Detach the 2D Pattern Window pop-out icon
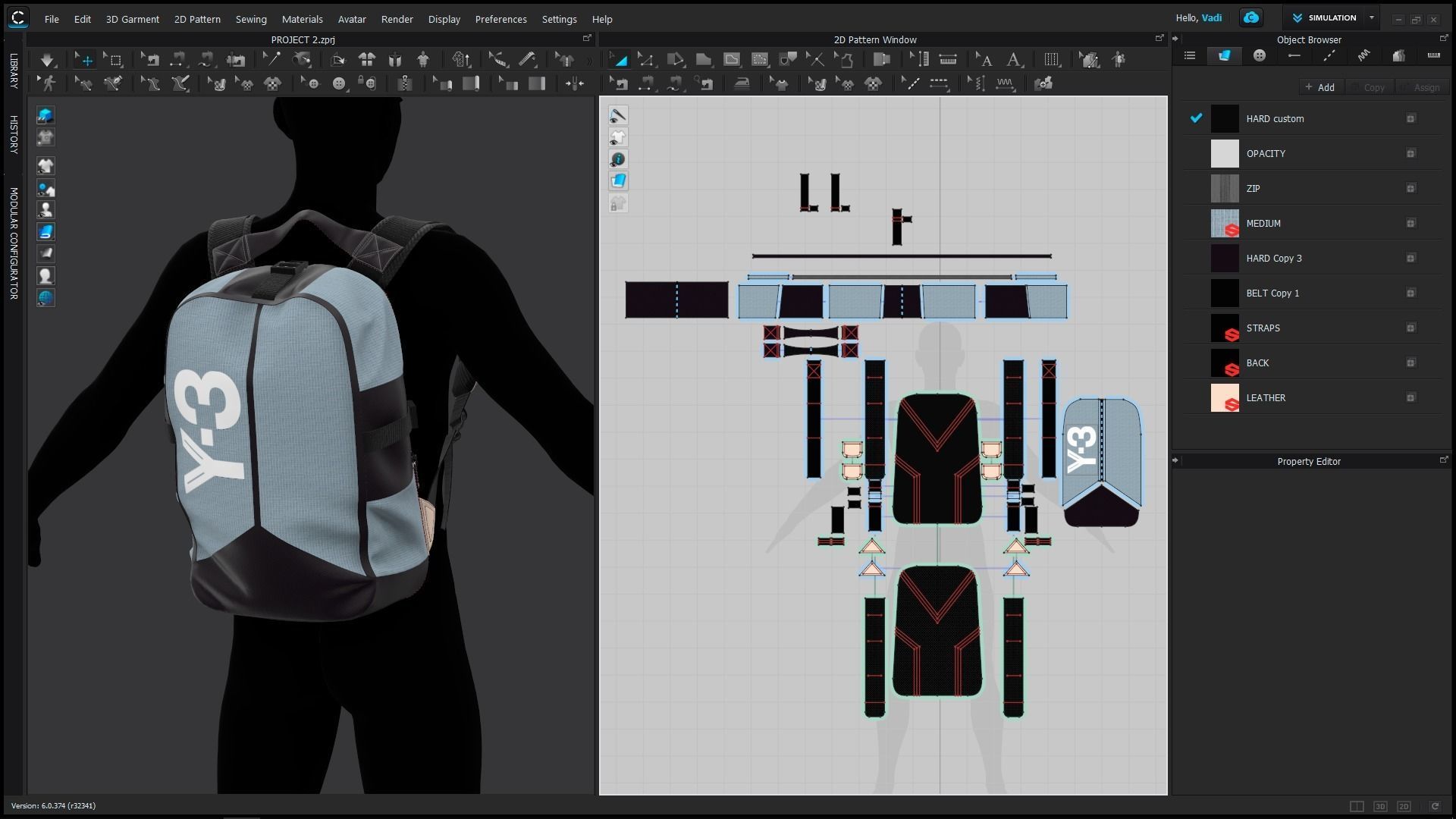 tap(1159, 38)
